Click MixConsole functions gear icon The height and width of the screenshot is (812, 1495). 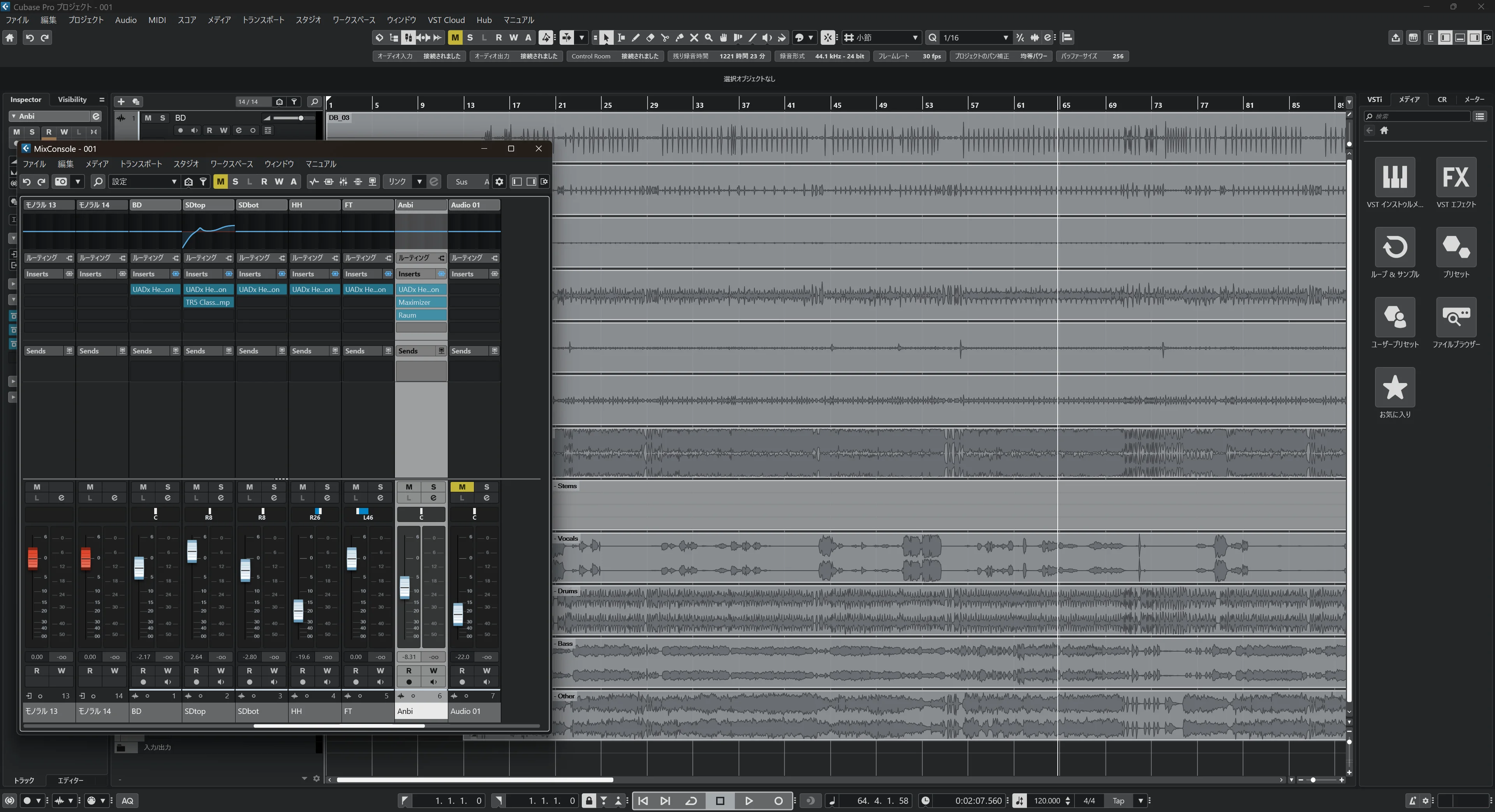(499, 181)
